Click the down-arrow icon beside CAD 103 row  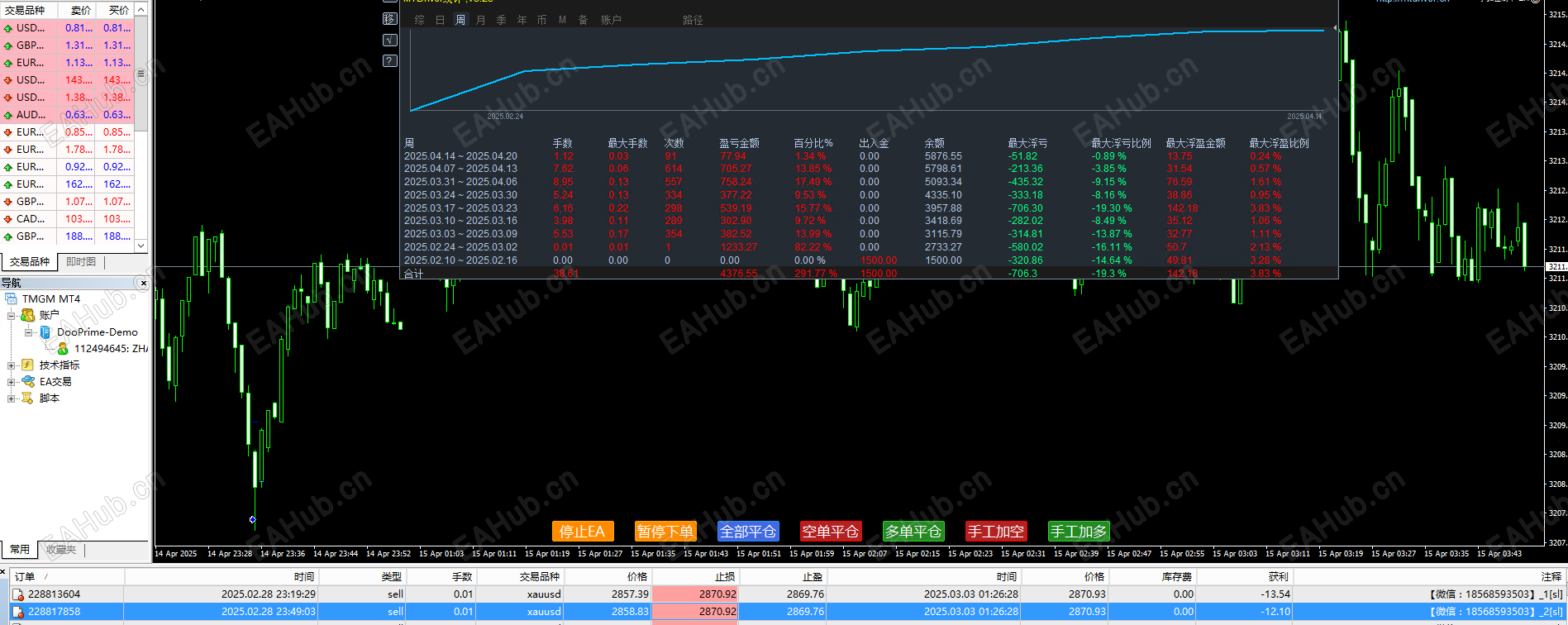tap(8, 219)
